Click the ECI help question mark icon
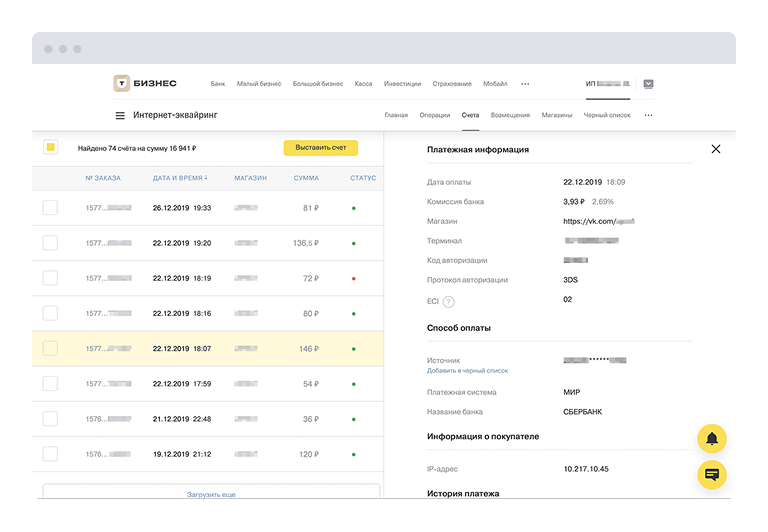The width and height of the screenshot is (768, 532). click(x=448, y=301)
